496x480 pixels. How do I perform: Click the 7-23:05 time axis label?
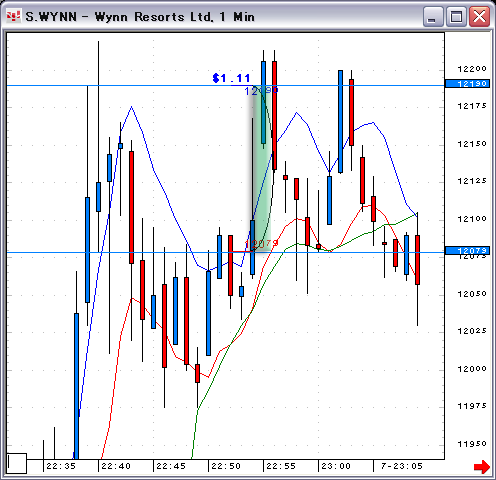(402, 466)
